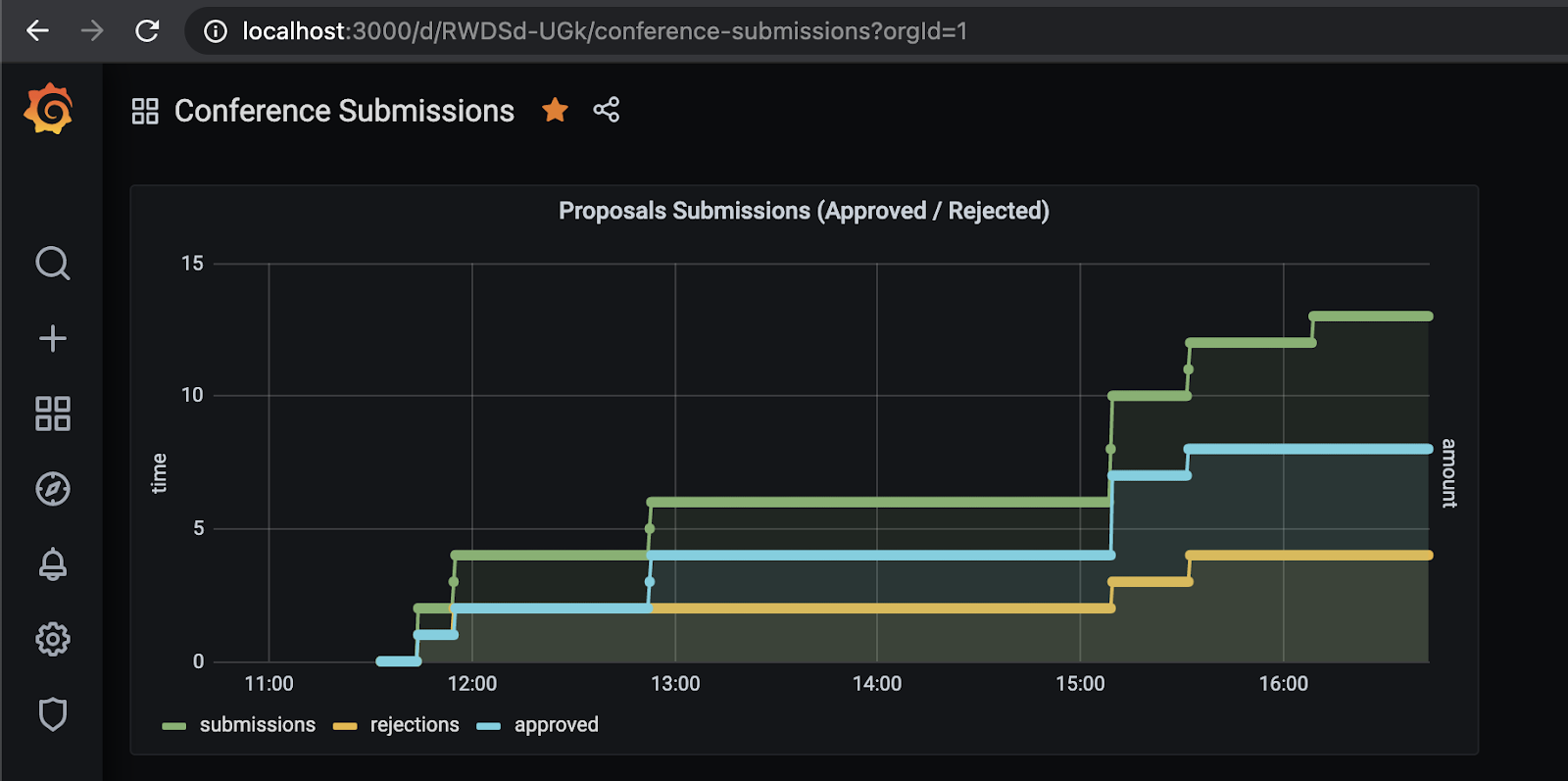The height and width of the screenshot is (781, 1568).
Task: Click the 14:00 x-axis label
Action: [x=877, y=684]
